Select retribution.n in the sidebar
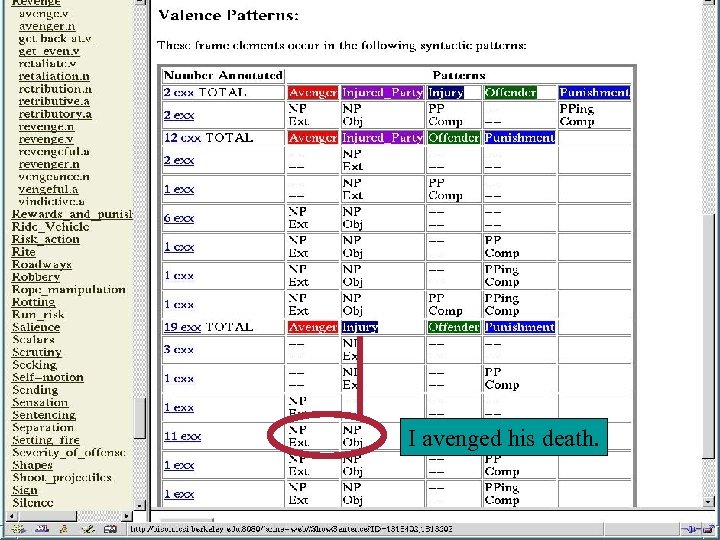Viewport: 720px width, 540px height. tap(55, 89)
